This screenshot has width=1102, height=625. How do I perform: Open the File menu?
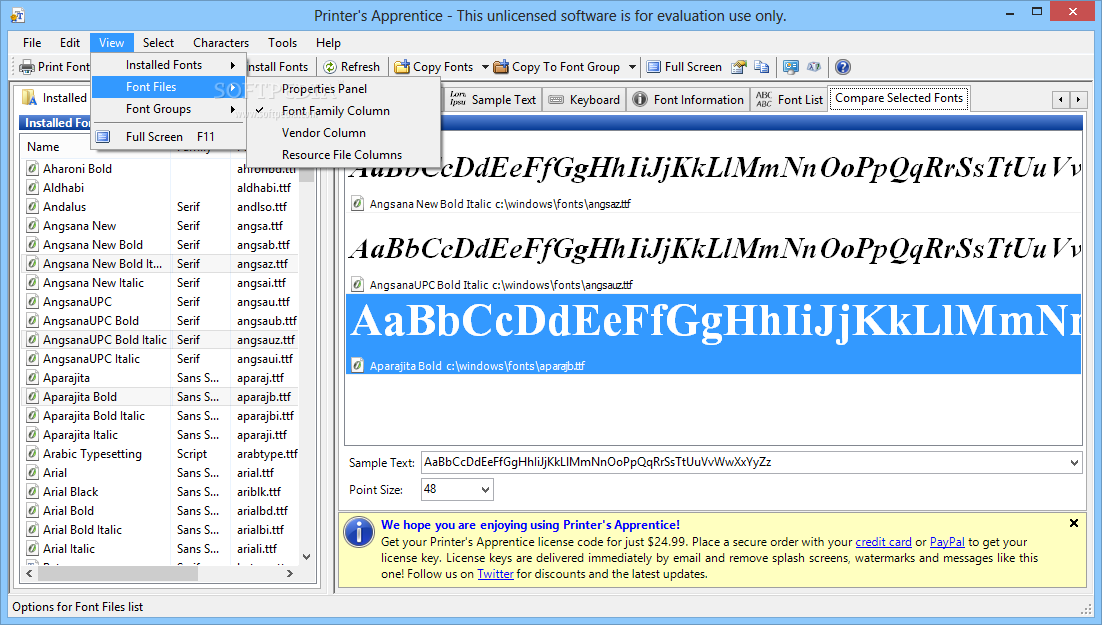[x=32, y=43]
